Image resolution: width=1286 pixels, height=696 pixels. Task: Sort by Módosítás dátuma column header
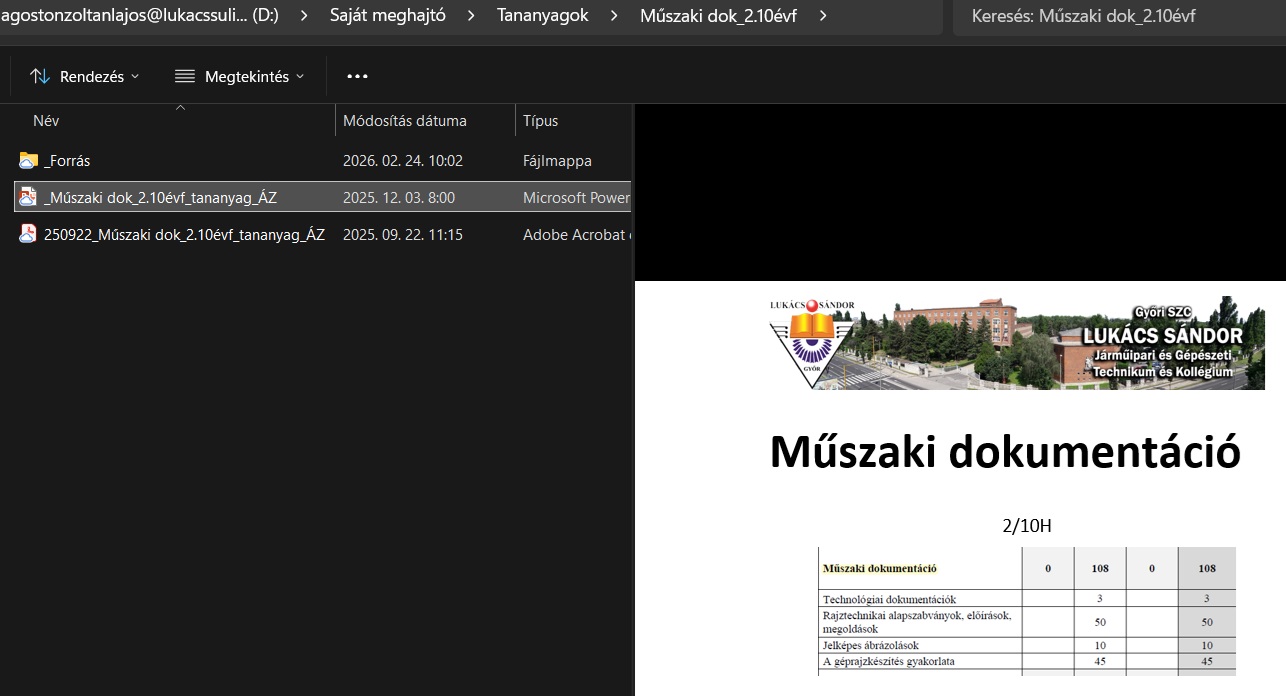(405, 121)
